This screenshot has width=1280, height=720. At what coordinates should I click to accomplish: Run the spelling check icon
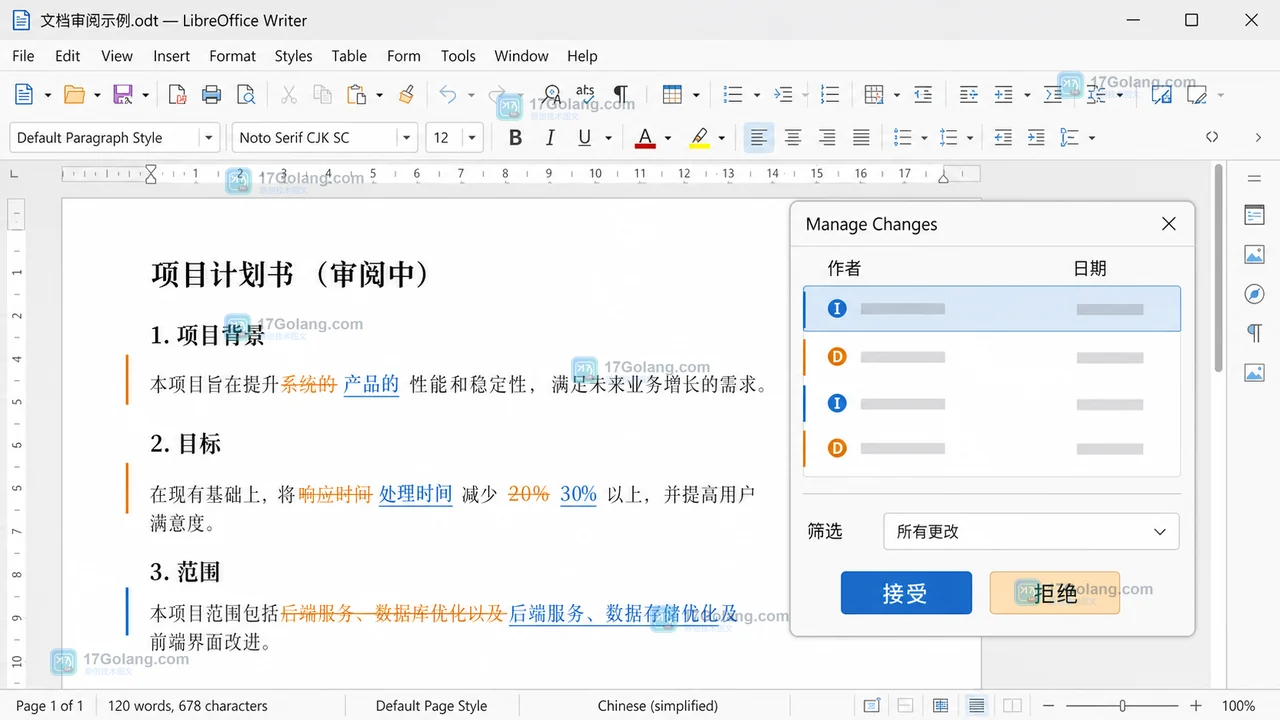[x=586, y=95]
